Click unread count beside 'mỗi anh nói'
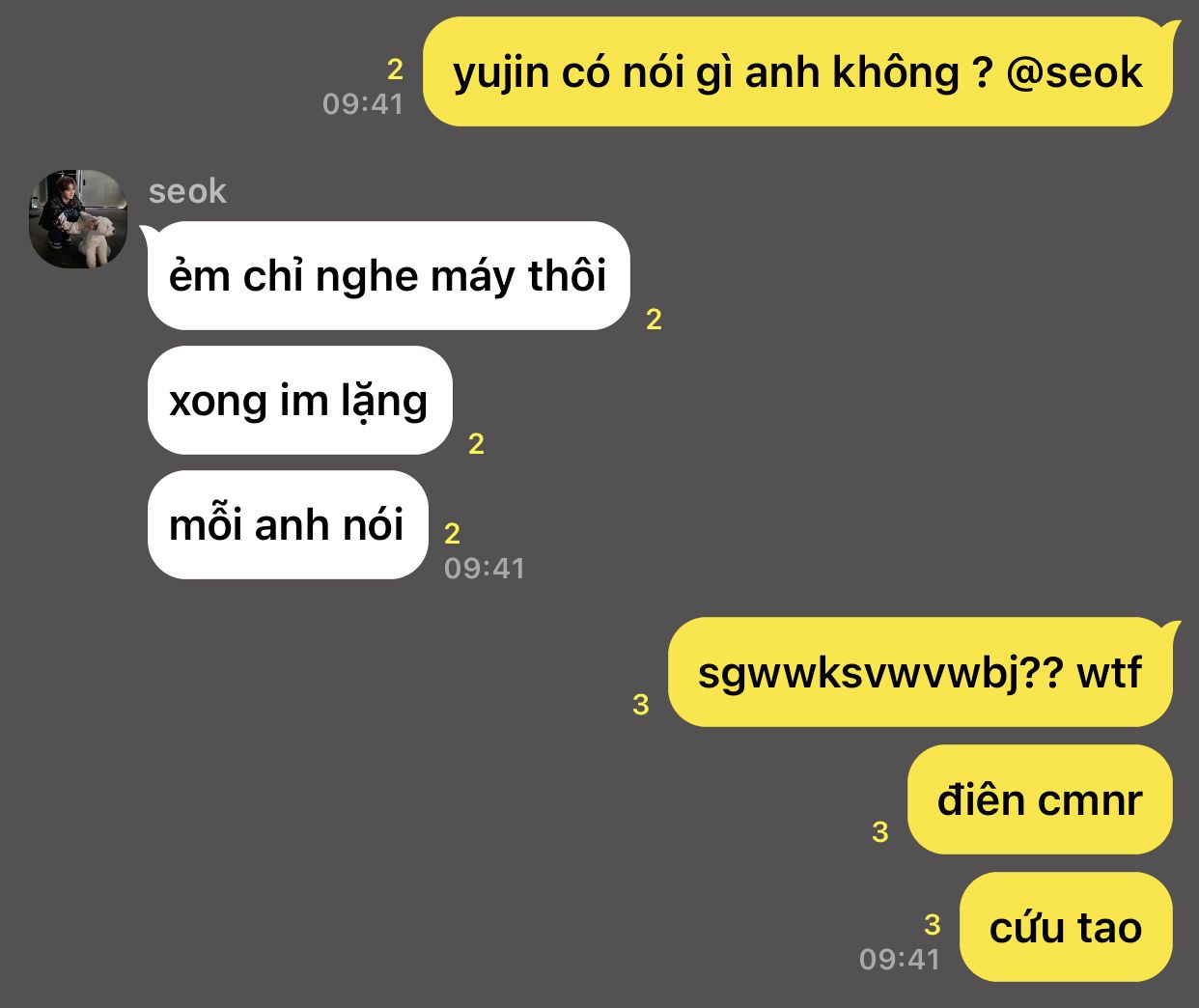The image size is (1199, 1008). tap(452, 533)
